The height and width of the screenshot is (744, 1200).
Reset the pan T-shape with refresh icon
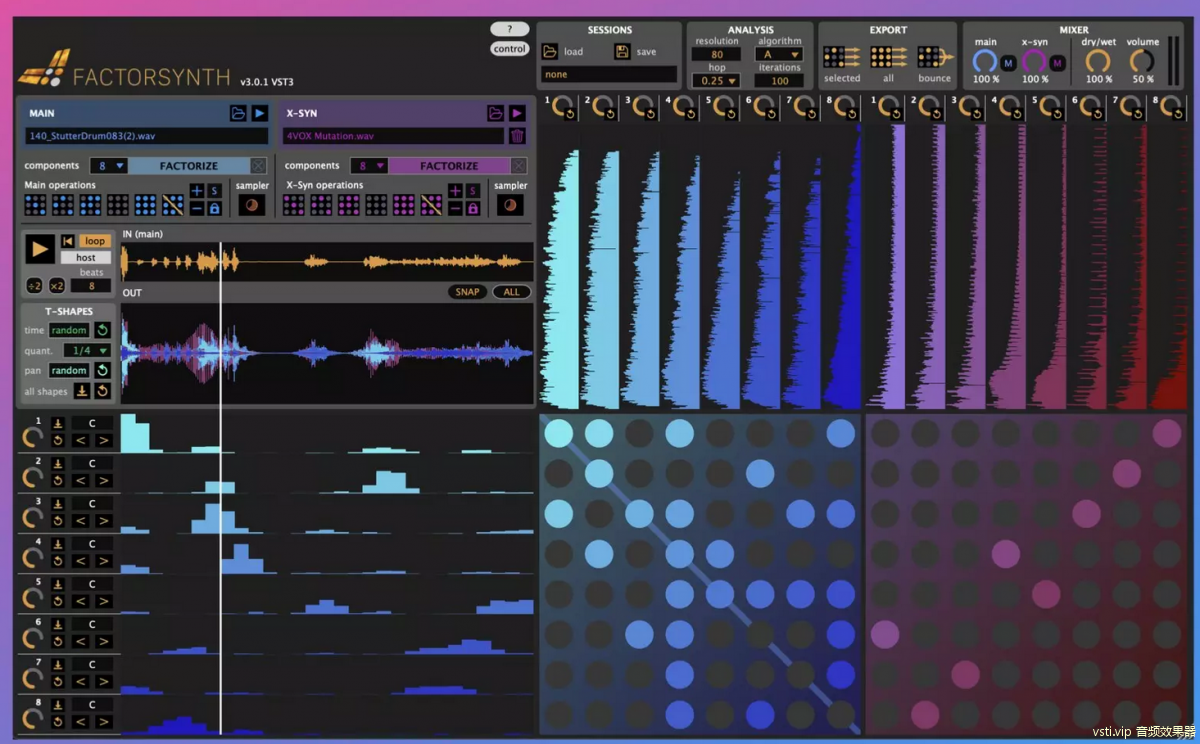[102, 370]
